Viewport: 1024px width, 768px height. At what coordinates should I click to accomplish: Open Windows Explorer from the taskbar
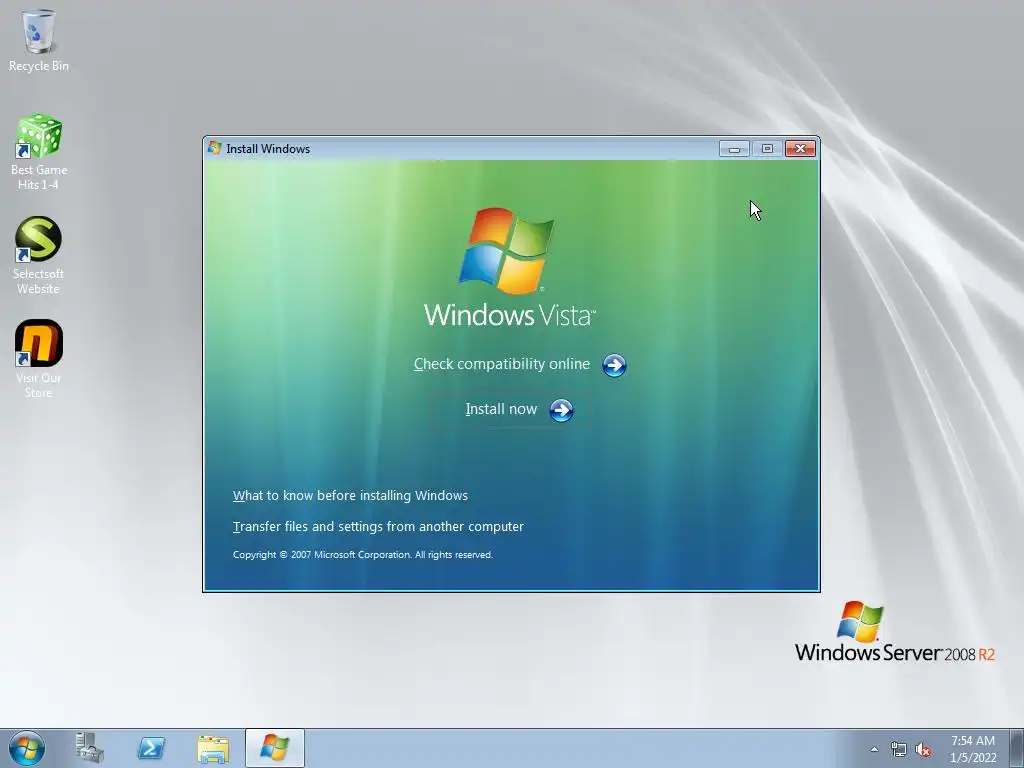213,748
